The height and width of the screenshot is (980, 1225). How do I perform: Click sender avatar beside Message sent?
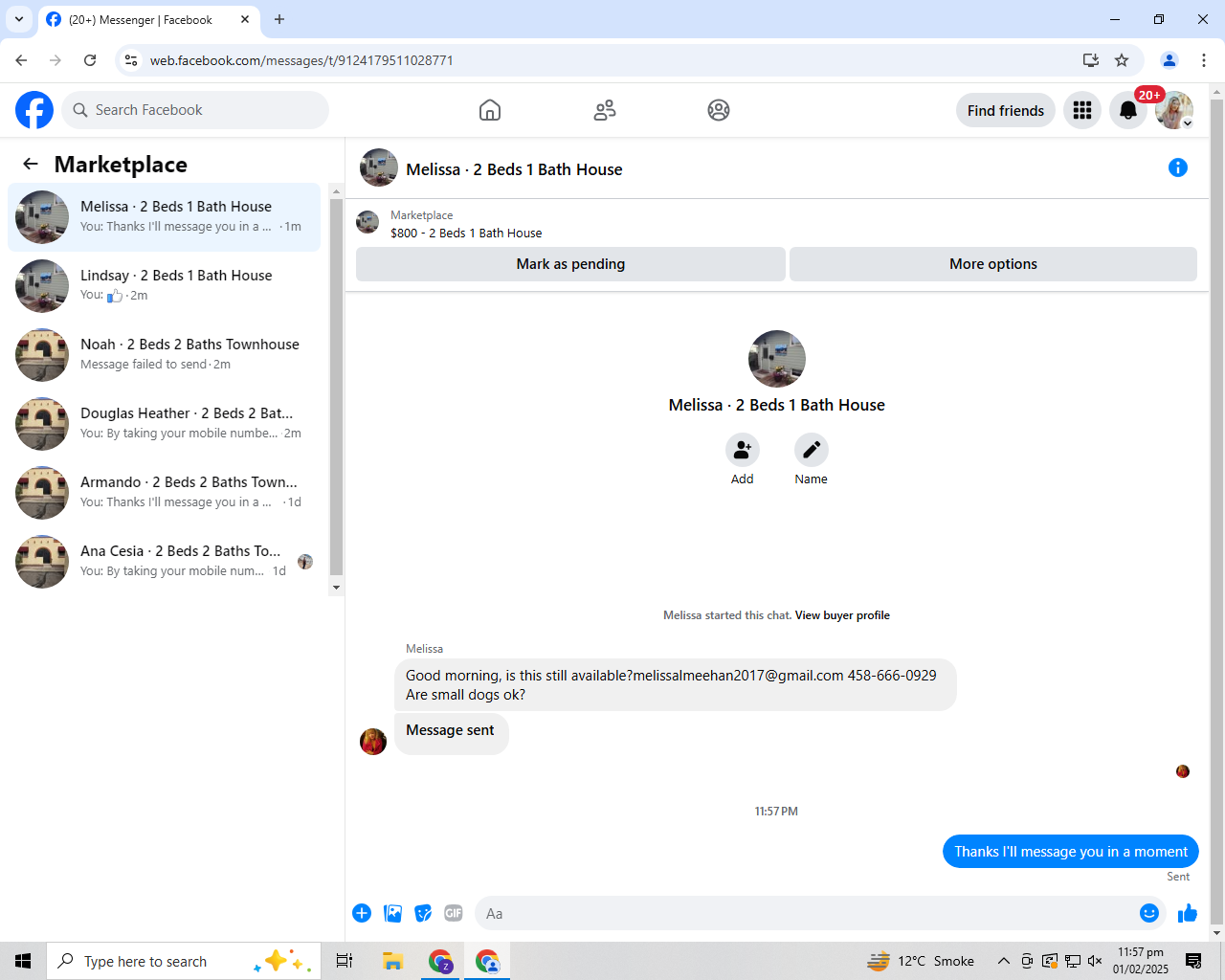(373, 741)
